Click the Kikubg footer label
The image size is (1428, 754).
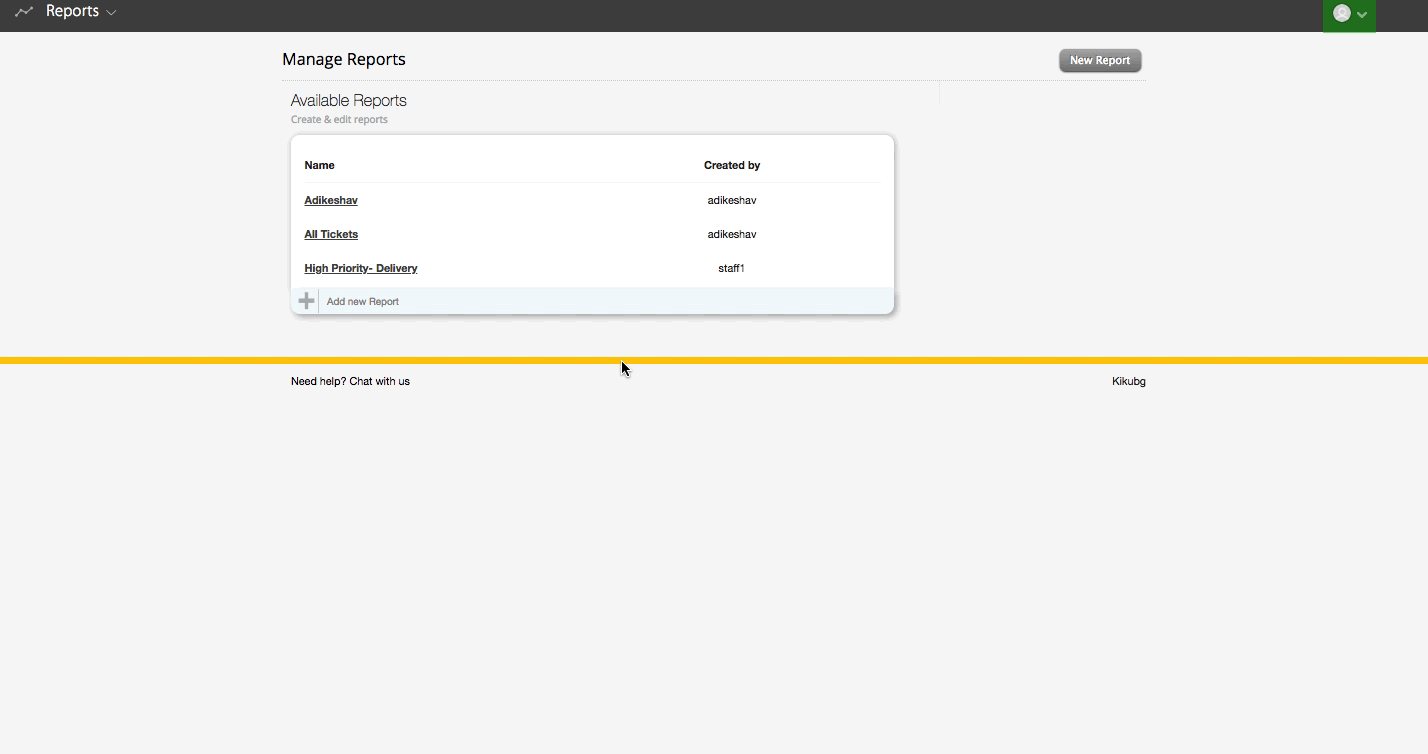[1128, 381]
